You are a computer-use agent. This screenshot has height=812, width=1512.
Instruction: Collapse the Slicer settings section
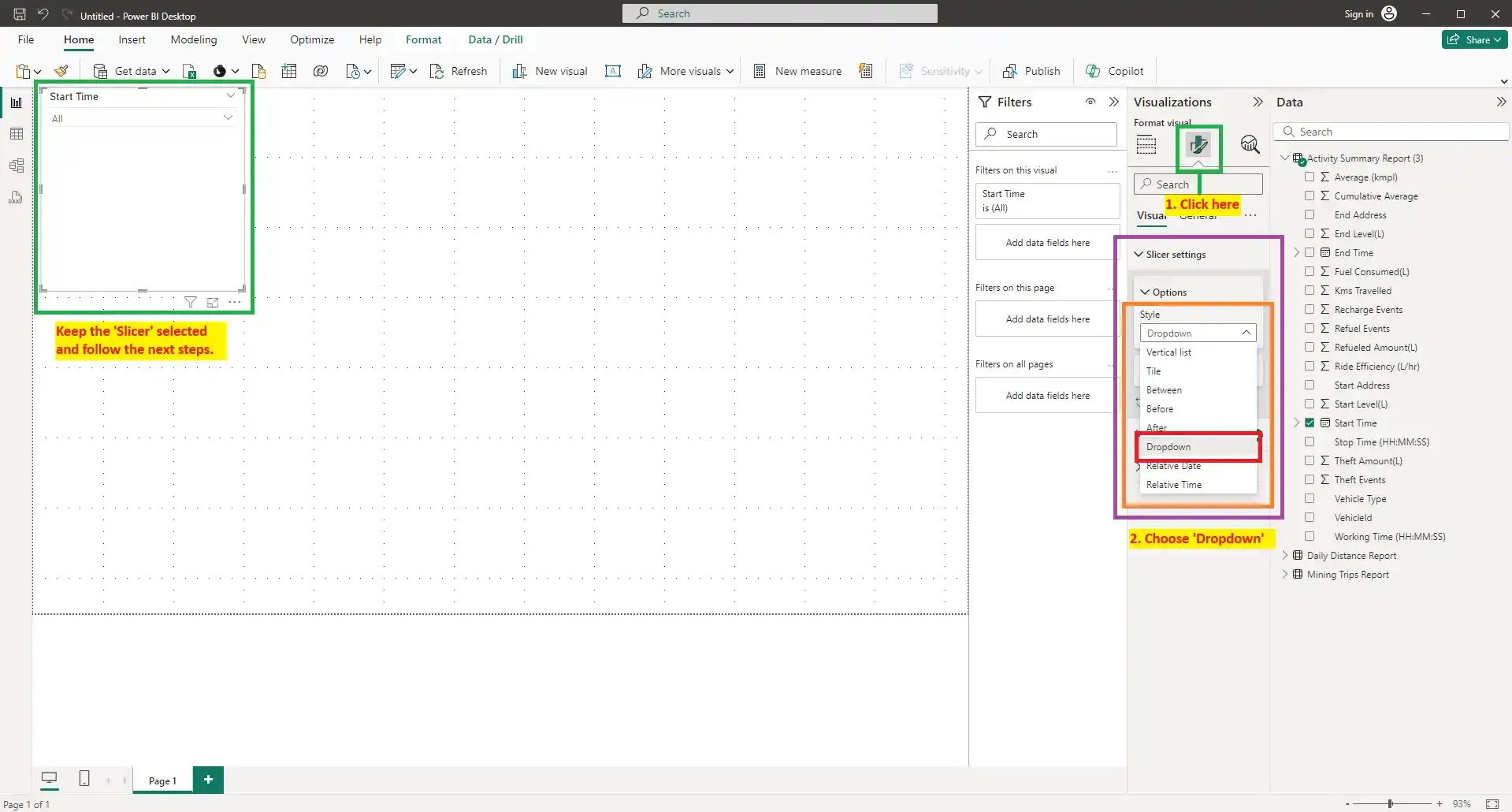click(x=1139, y=255)
